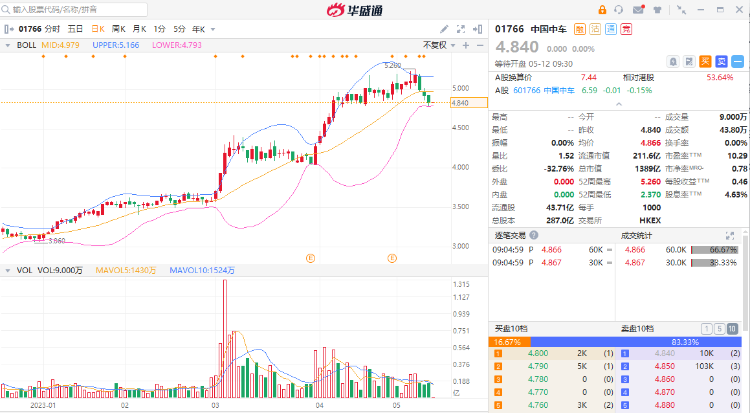
Task: Select the 1分 one-minute tab
Action: pyautogui.click(x=159, y=29)
